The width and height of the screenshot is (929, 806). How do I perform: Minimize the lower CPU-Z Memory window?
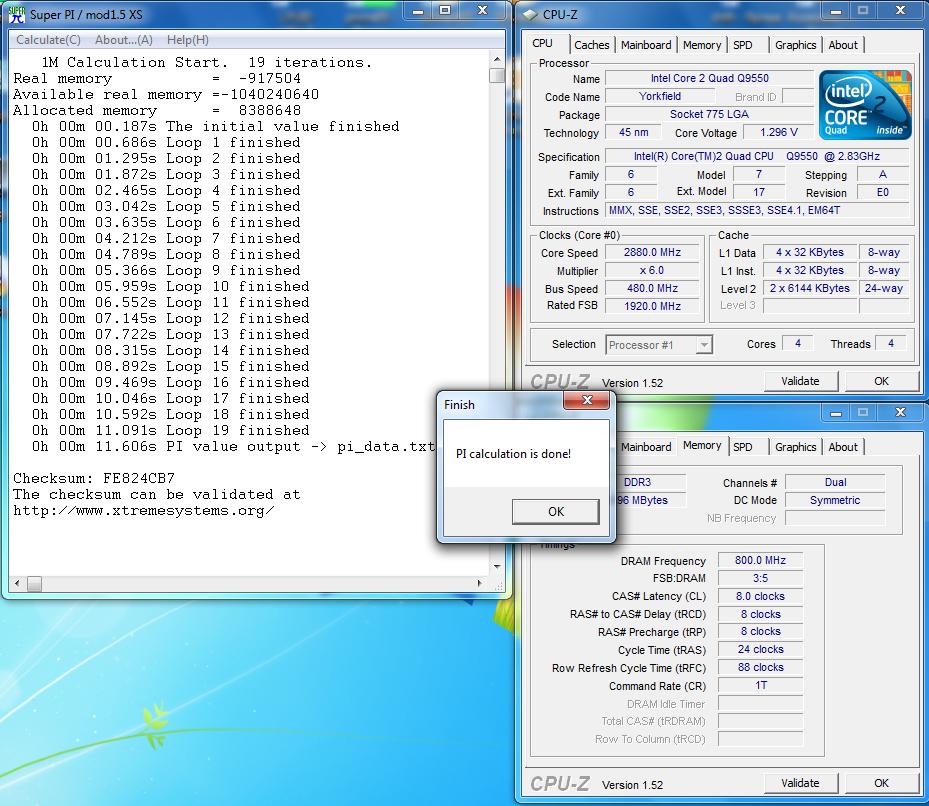point(836,413)
